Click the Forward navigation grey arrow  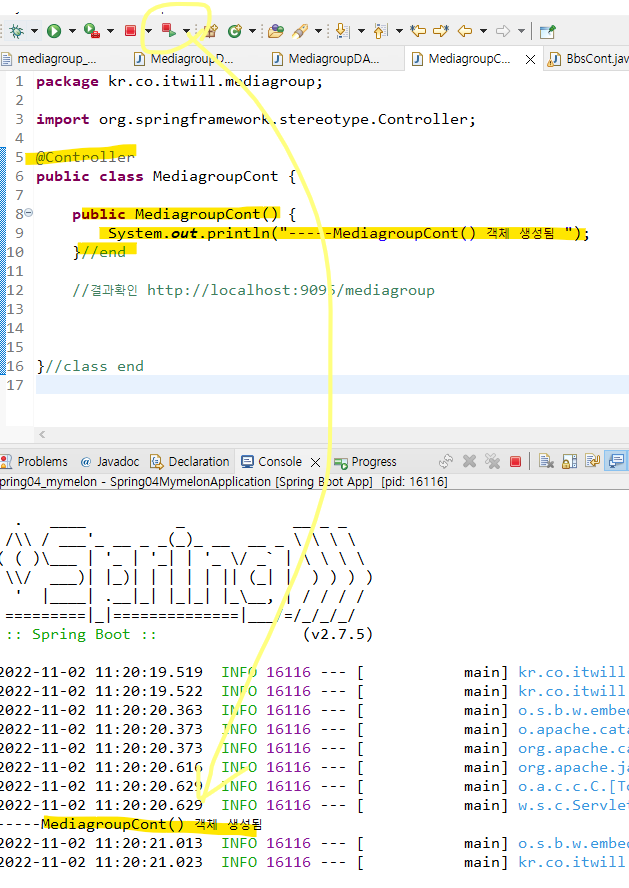pyautogui.click(x=503, y=31)
